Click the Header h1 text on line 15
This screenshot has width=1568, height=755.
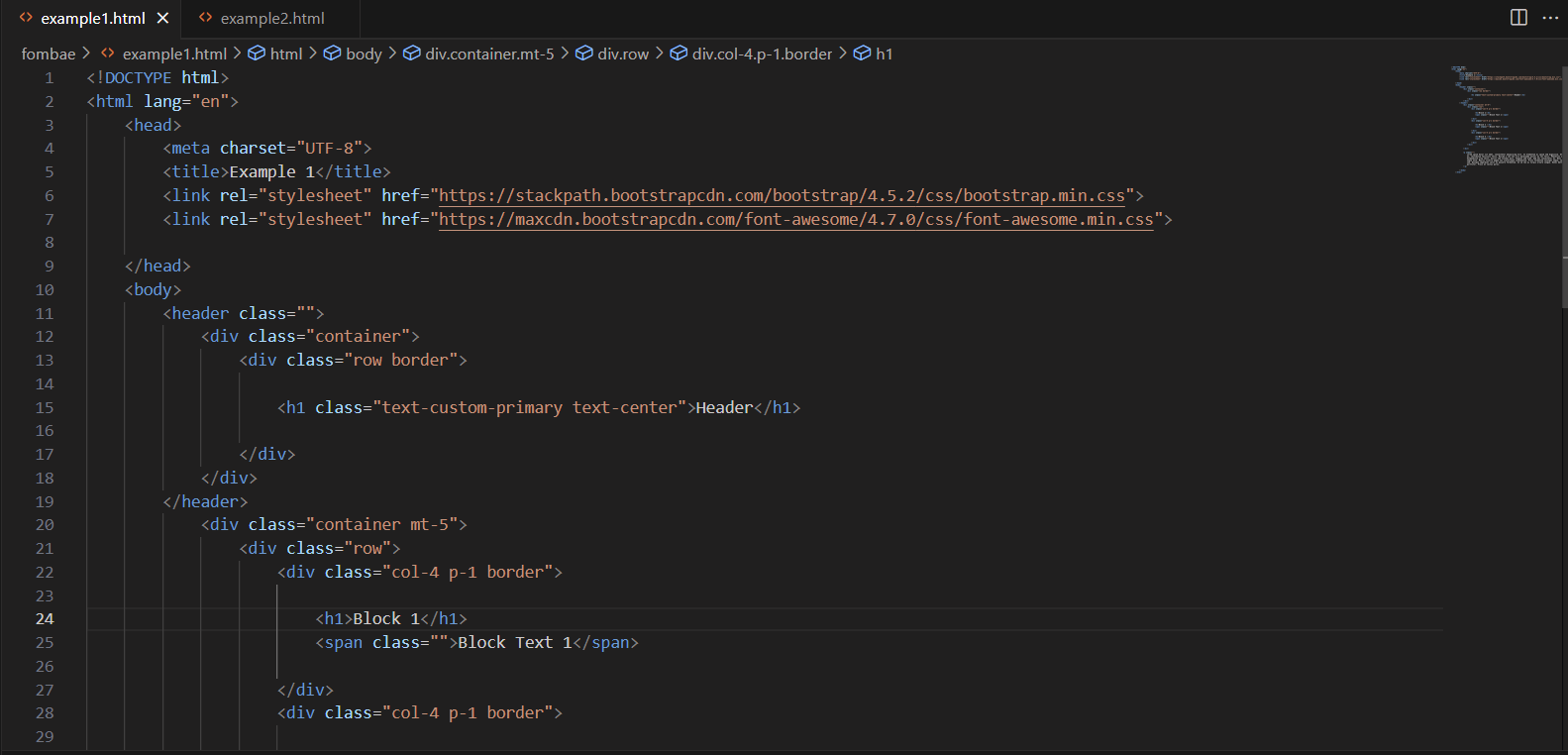tap(724, 407)
